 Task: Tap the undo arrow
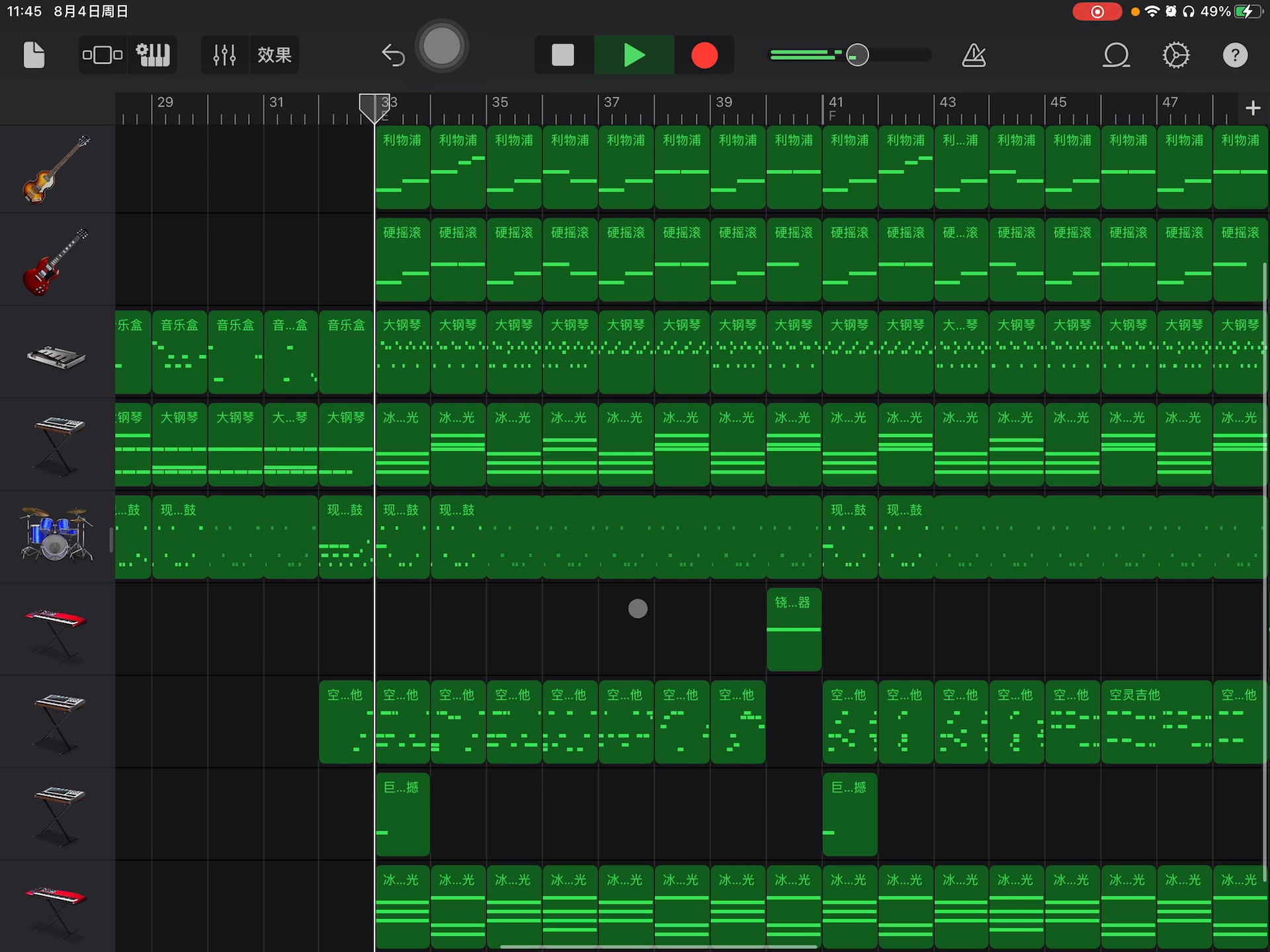pyautogui.click(x=393, y=56)
